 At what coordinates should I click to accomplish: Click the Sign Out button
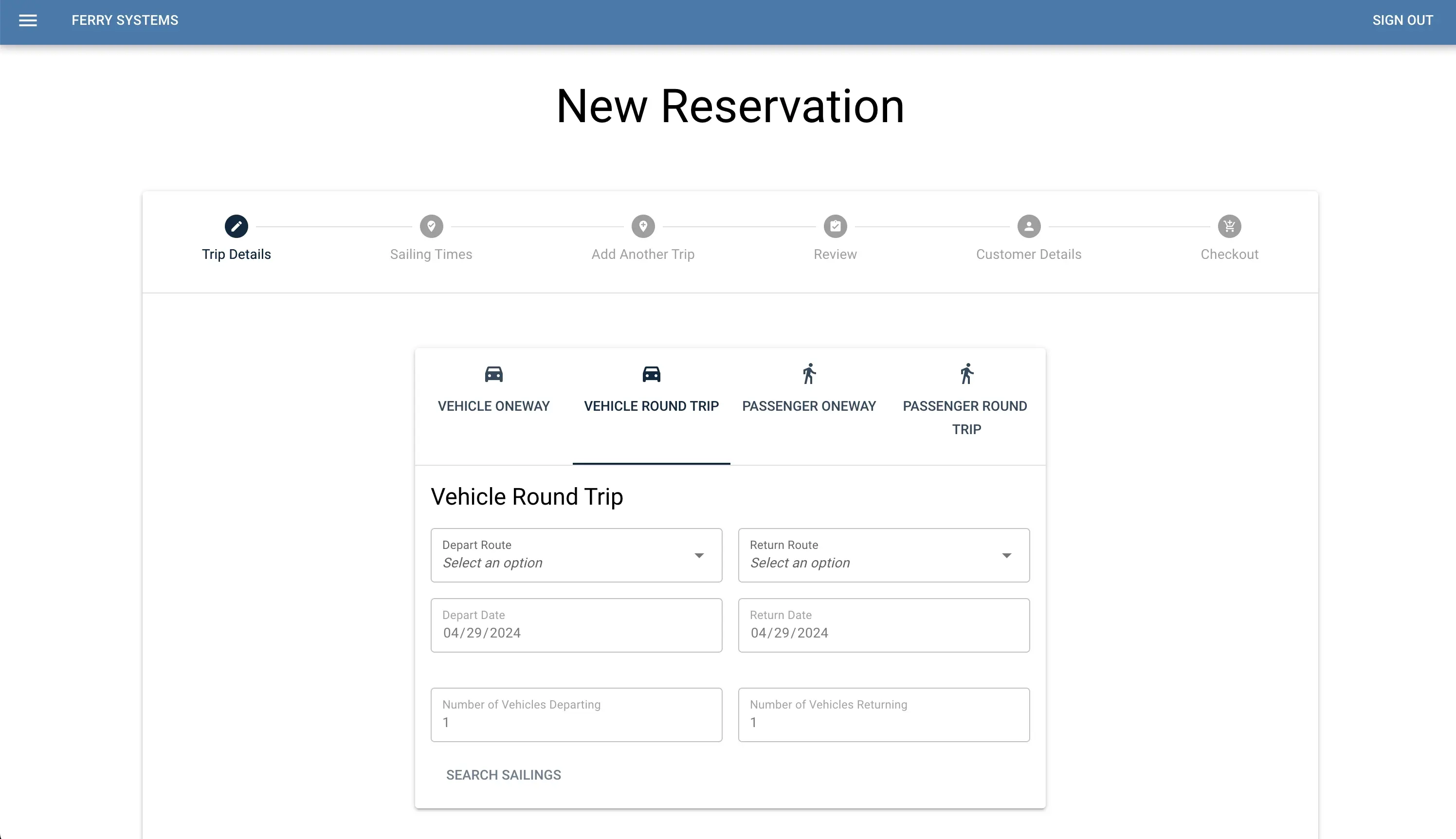pos(1402,21)
